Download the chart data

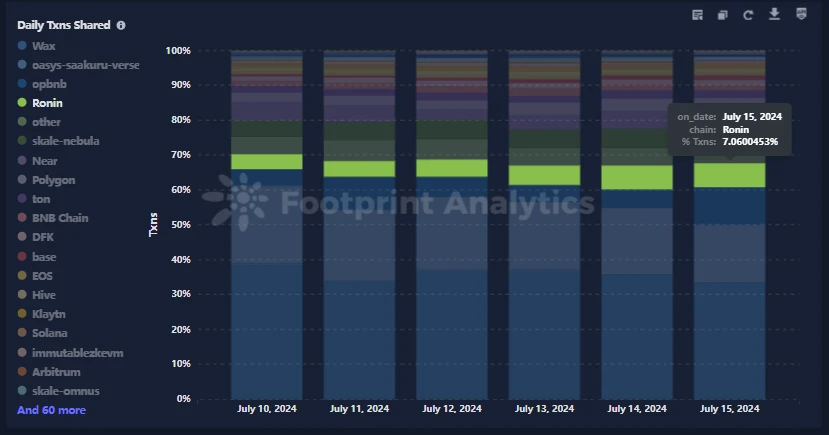(773, 14)
